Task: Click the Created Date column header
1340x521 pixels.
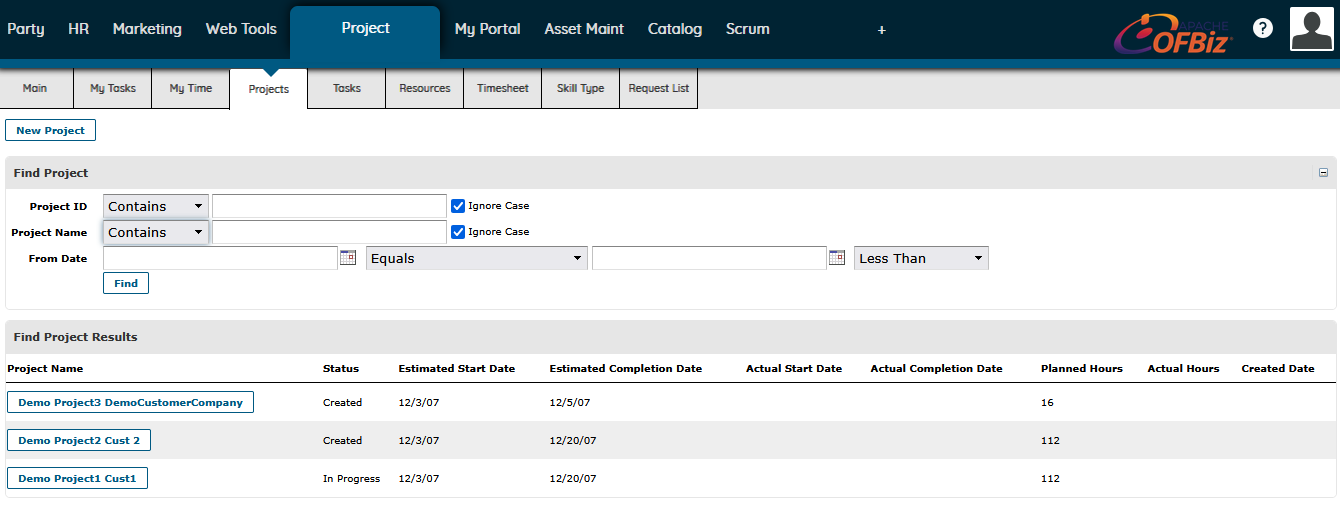Action: tap(1278, 369)
